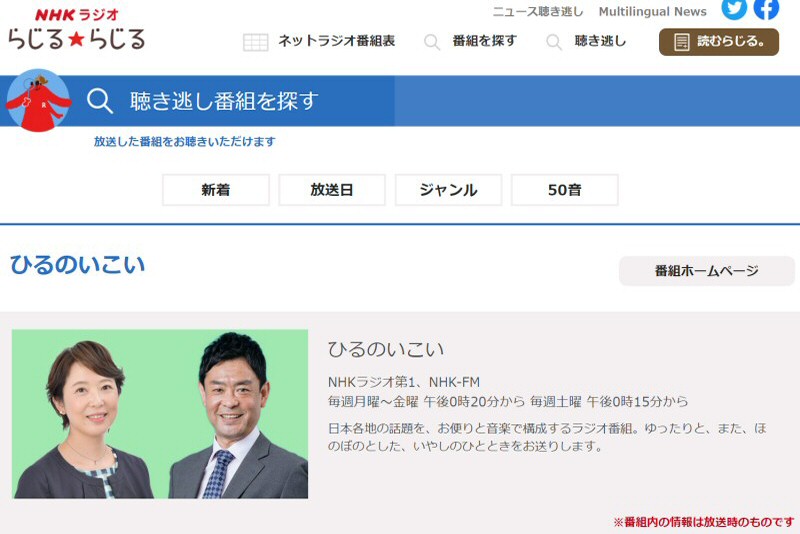Click the red mascot character icon
800x534 pixels.
coord(38,100)
